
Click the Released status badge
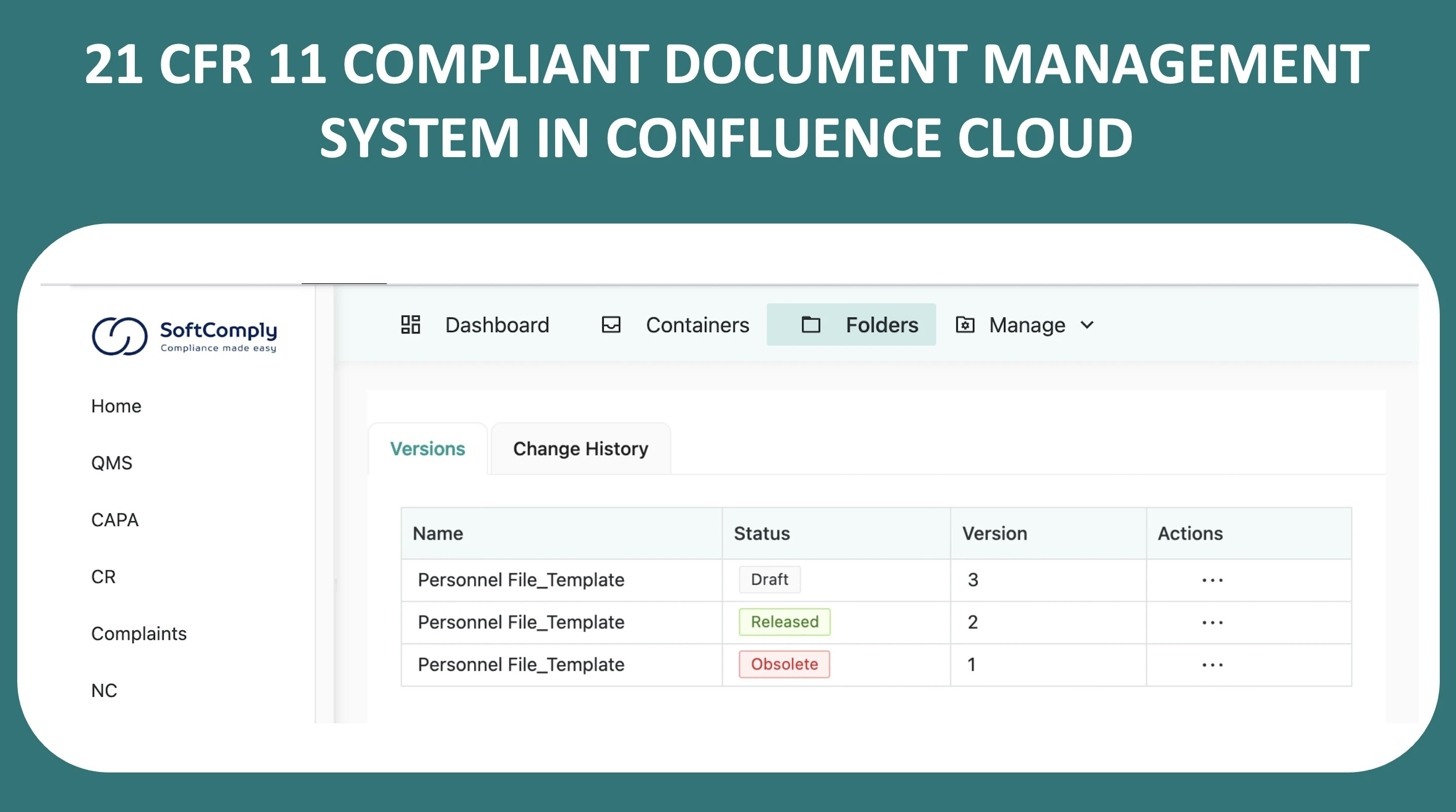(784, 622)
